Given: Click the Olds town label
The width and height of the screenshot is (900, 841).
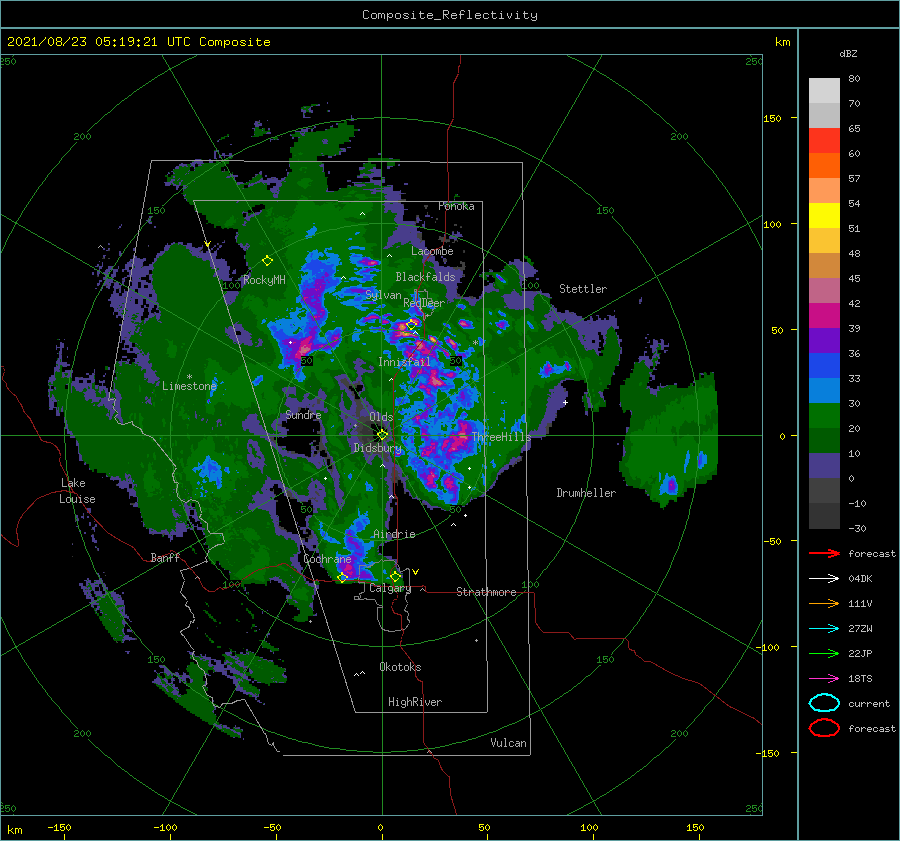Looking at the screenshot, I should pyautogui.click(x=381, y=417).
